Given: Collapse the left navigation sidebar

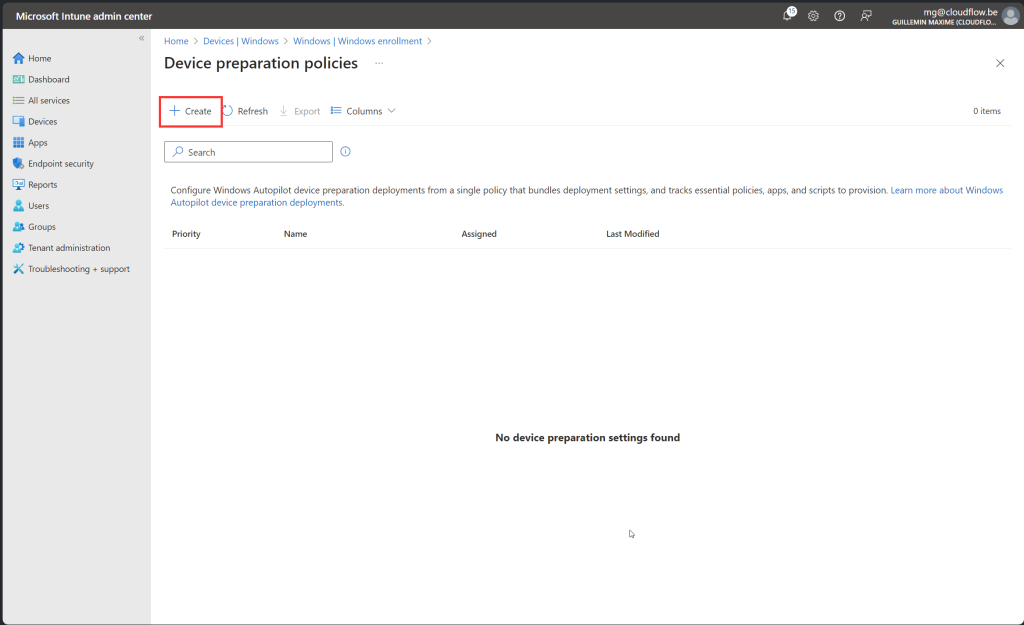Looking at the screenshot, I should (x=142, y=38).
